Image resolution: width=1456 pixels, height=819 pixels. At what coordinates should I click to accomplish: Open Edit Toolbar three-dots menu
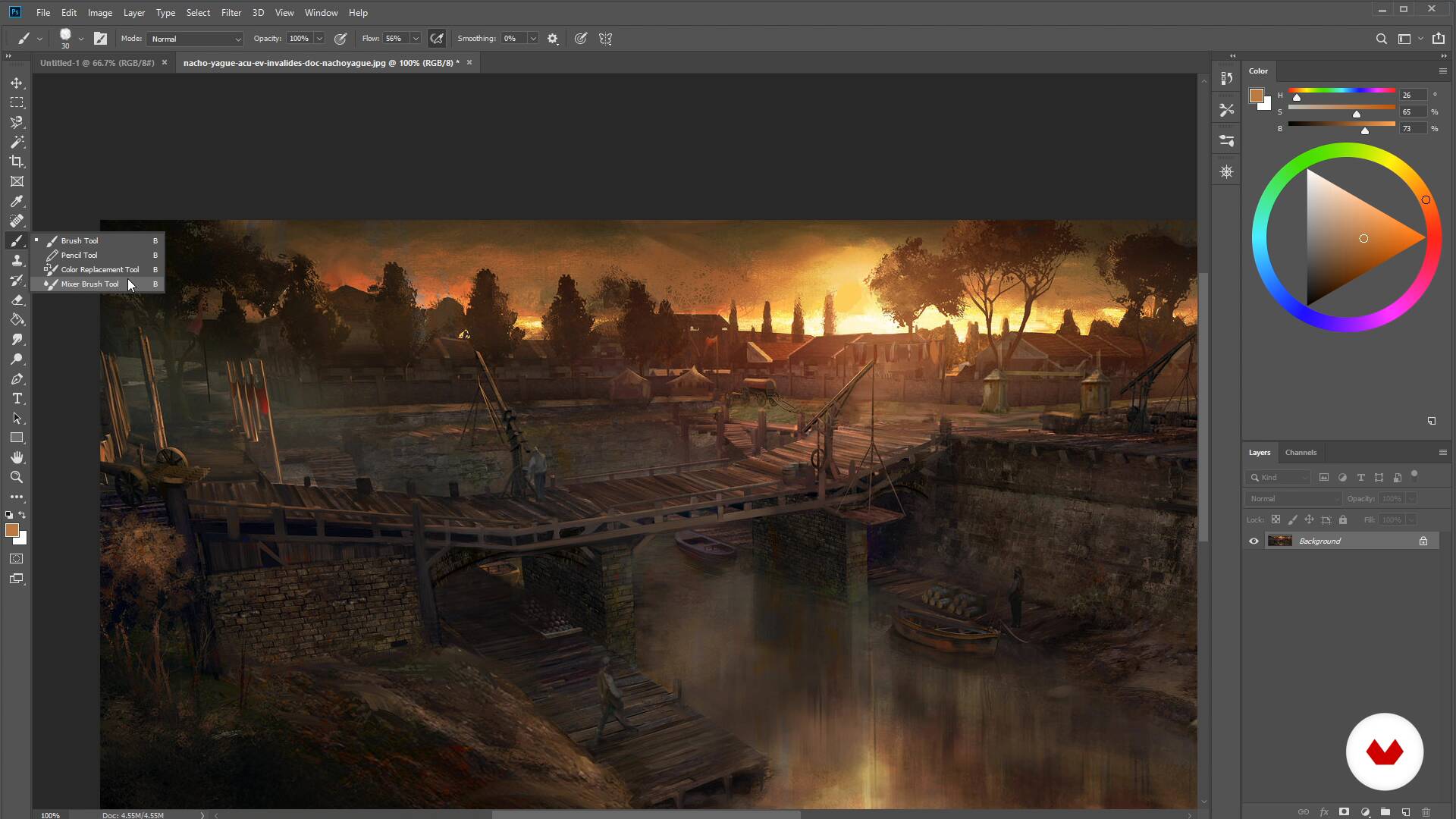point(17,497)
